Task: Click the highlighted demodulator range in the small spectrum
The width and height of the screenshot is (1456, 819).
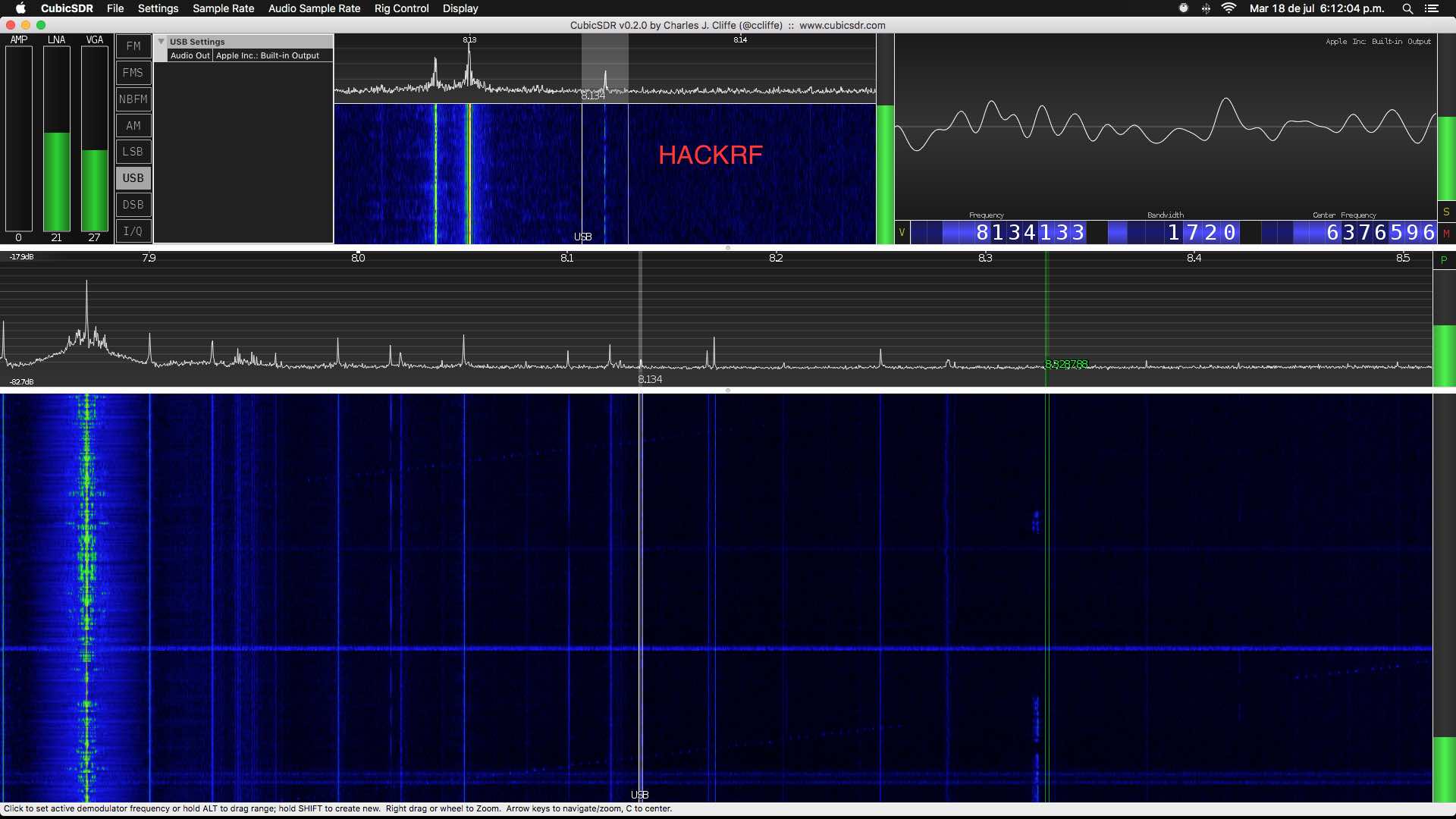Action: (x=604, y=68)
